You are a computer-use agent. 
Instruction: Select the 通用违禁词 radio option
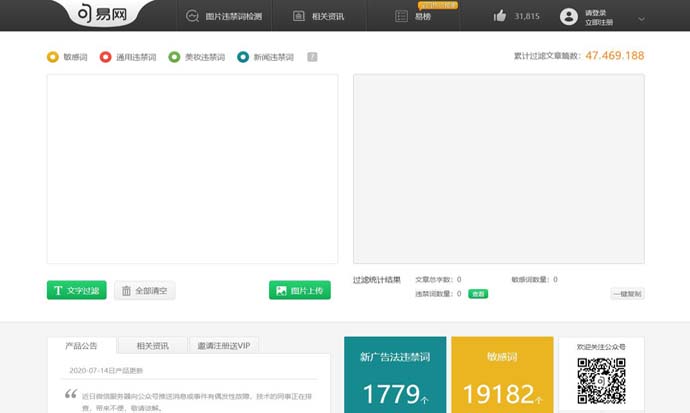coord(106,57)
